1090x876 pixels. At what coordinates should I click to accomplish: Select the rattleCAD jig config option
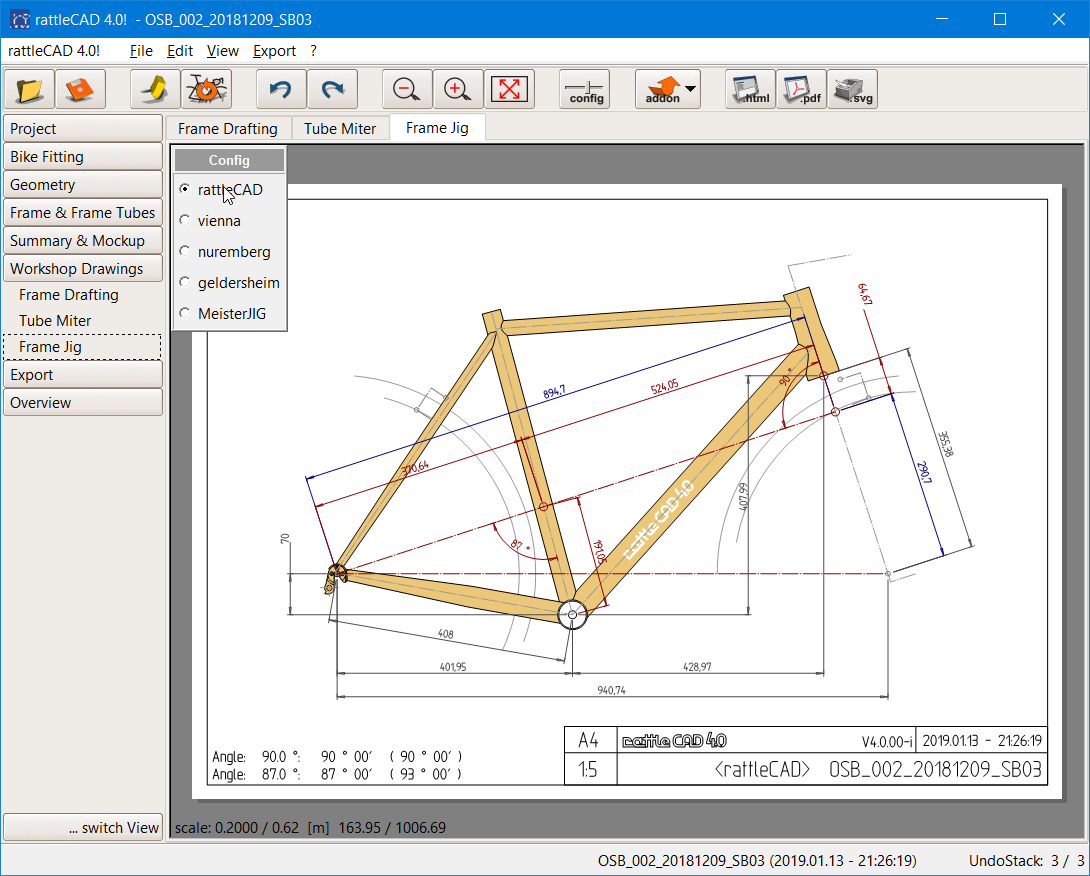[x=221, y=190]
